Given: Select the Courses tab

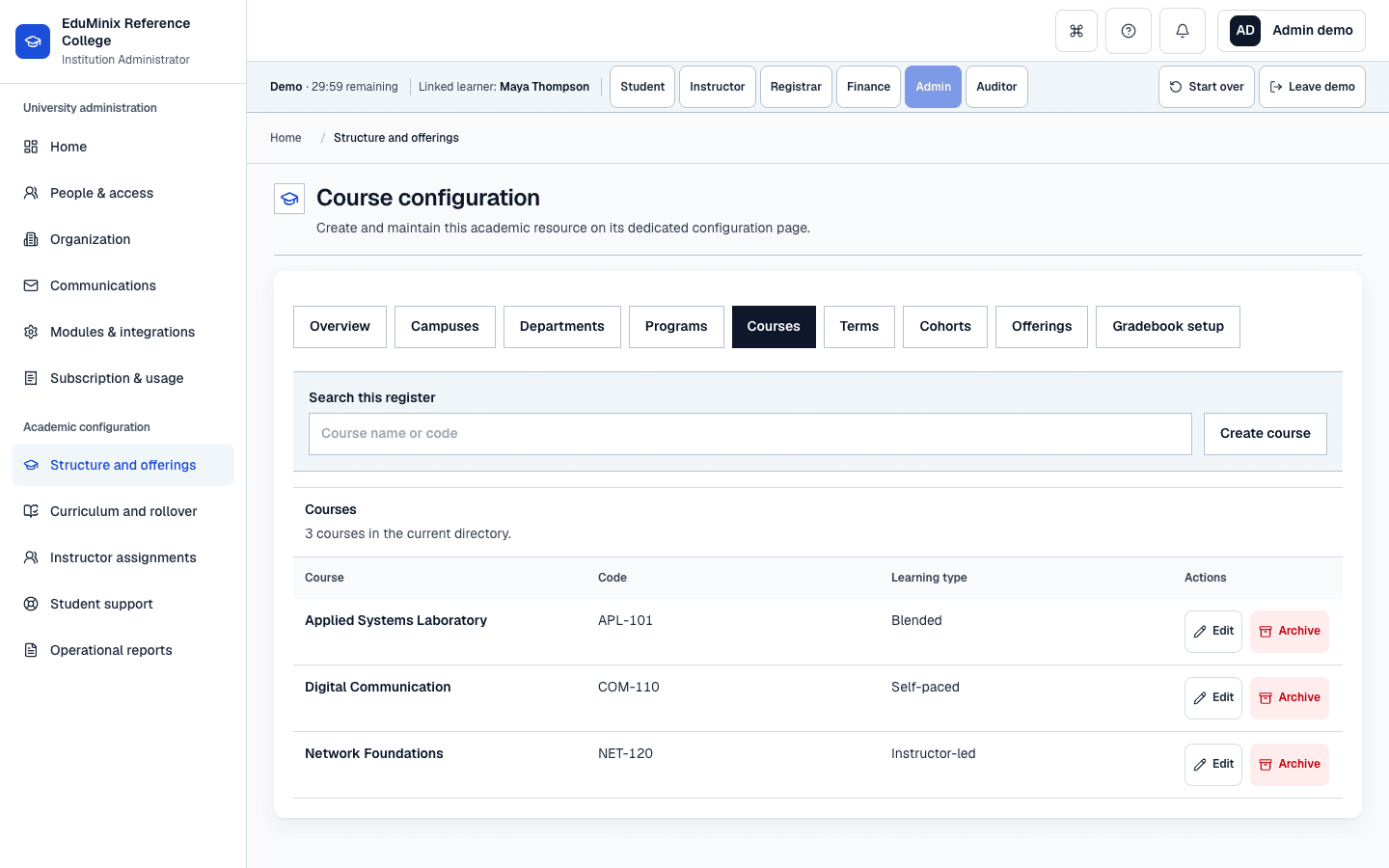Looking at the screenshot, I should (774, 327).
